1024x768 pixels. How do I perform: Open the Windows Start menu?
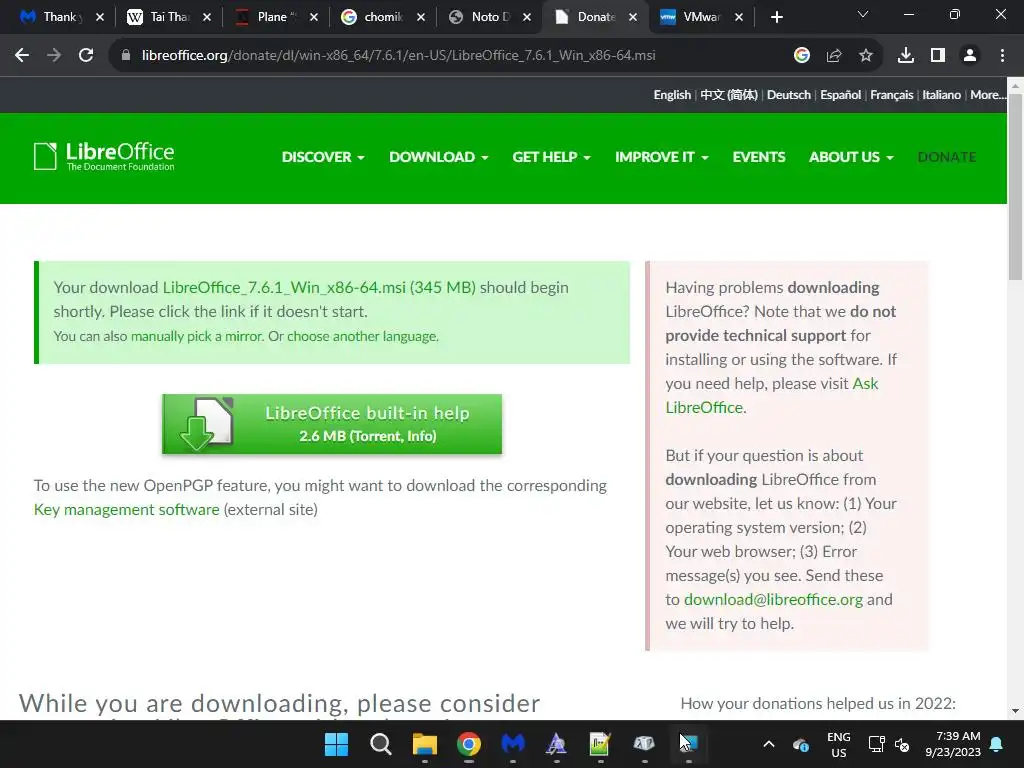[337, 744]
